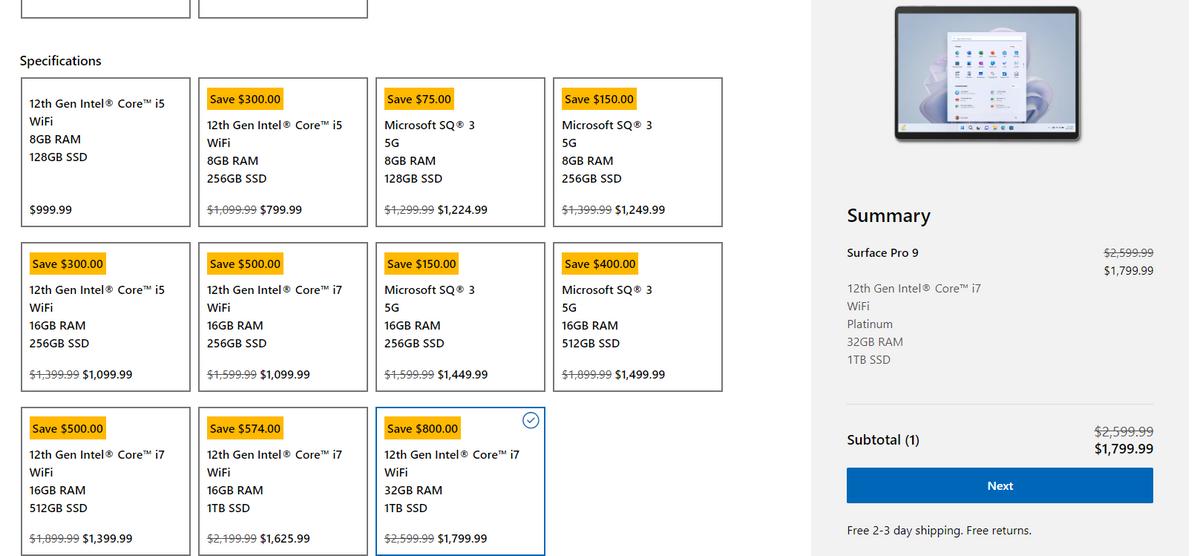This screenshot has width=1200, height=556.
Task: Select Microsoft SQ 3 8GB 128GB SSD configuration
Action: 460,152
